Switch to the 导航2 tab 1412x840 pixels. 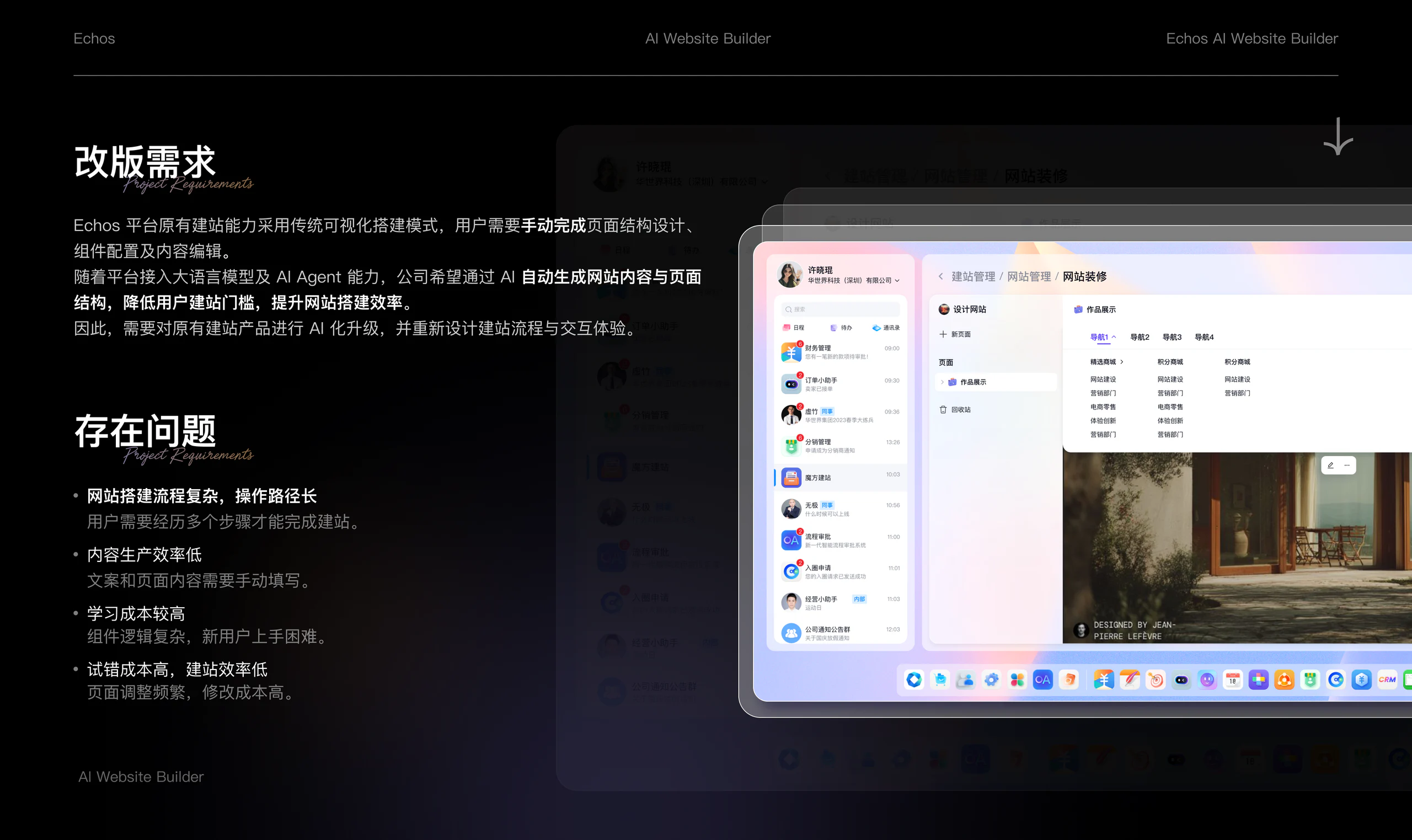(x=1140, y=337)
